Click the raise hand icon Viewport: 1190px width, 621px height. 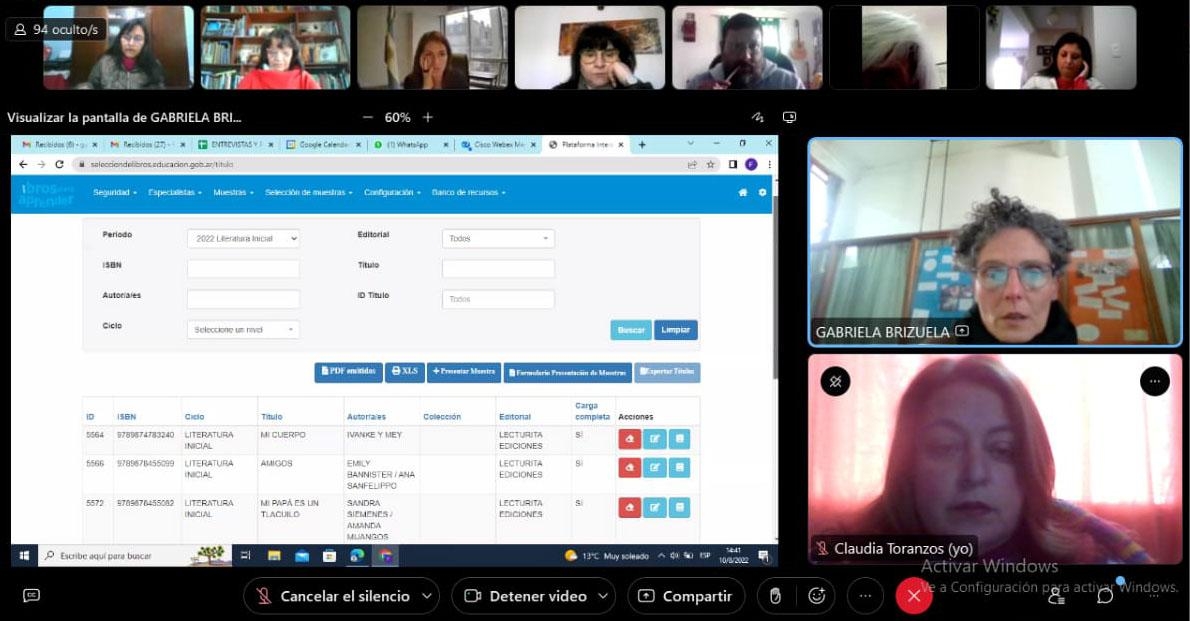point(774,596)
